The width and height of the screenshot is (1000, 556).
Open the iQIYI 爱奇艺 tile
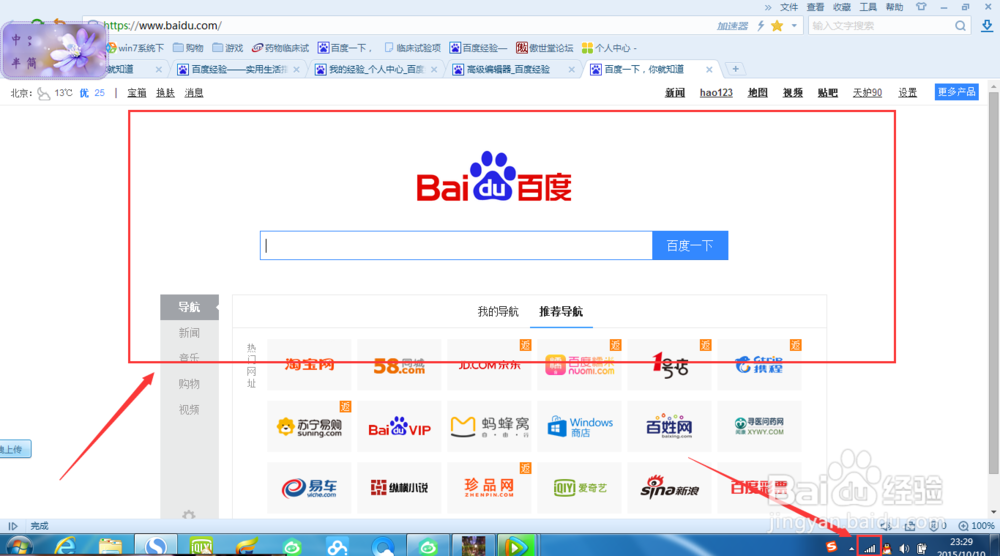point(579,488)
